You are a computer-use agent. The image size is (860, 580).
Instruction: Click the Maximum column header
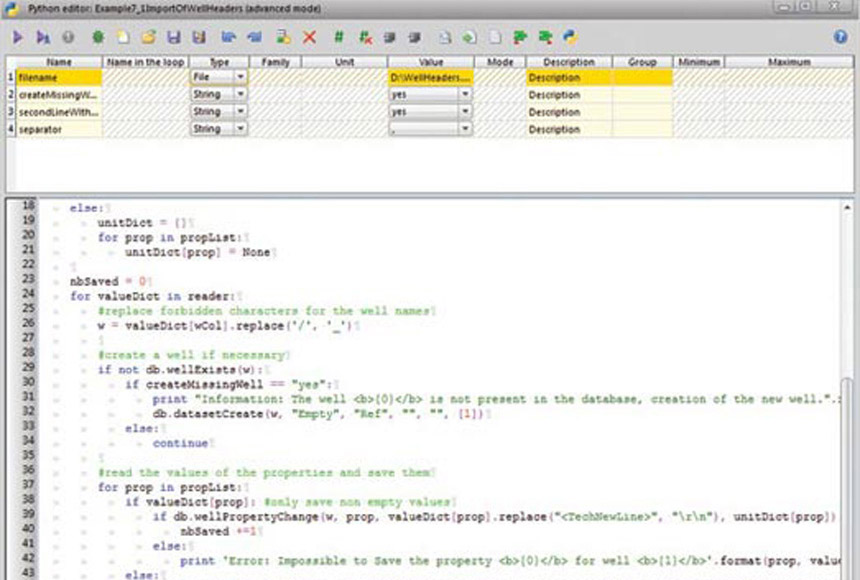click(789, 62)
